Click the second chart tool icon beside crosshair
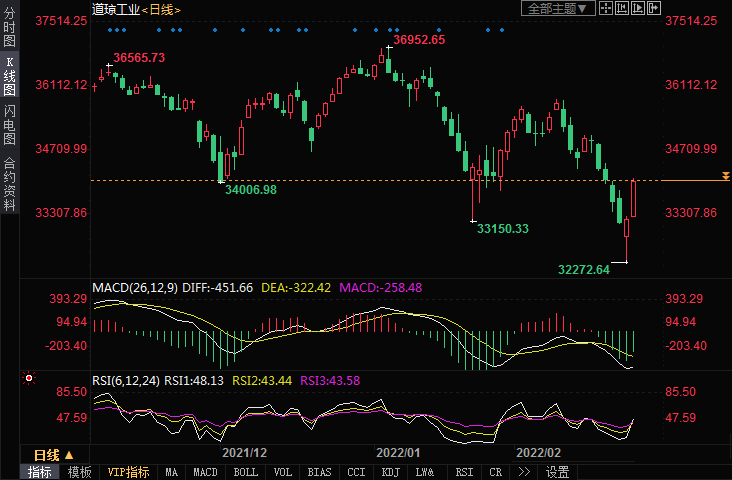The image size is (732, 480). click(x=625, y=8)
